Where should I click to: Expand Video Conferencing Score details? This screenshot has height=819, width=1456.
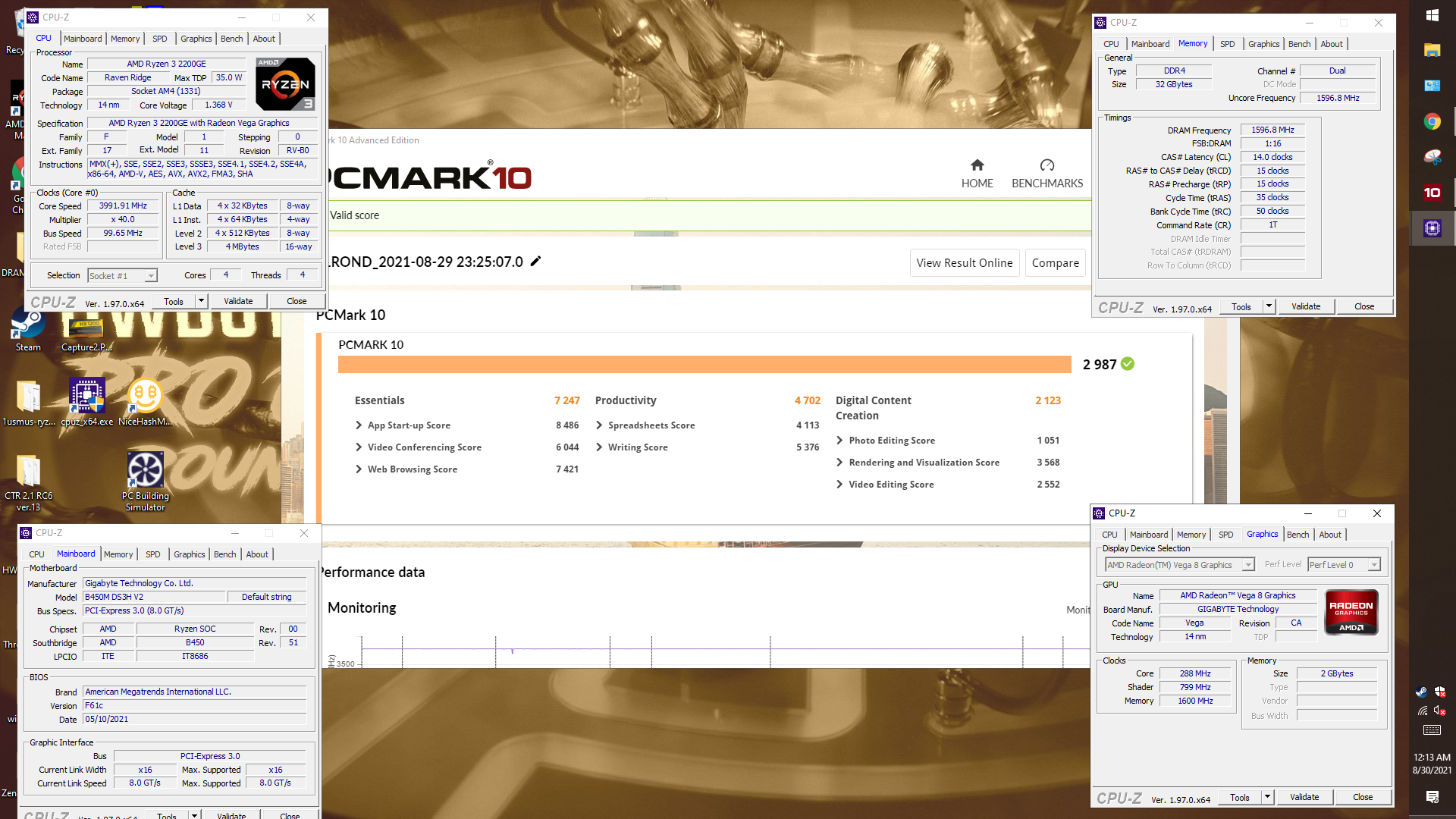pos(359,447)
